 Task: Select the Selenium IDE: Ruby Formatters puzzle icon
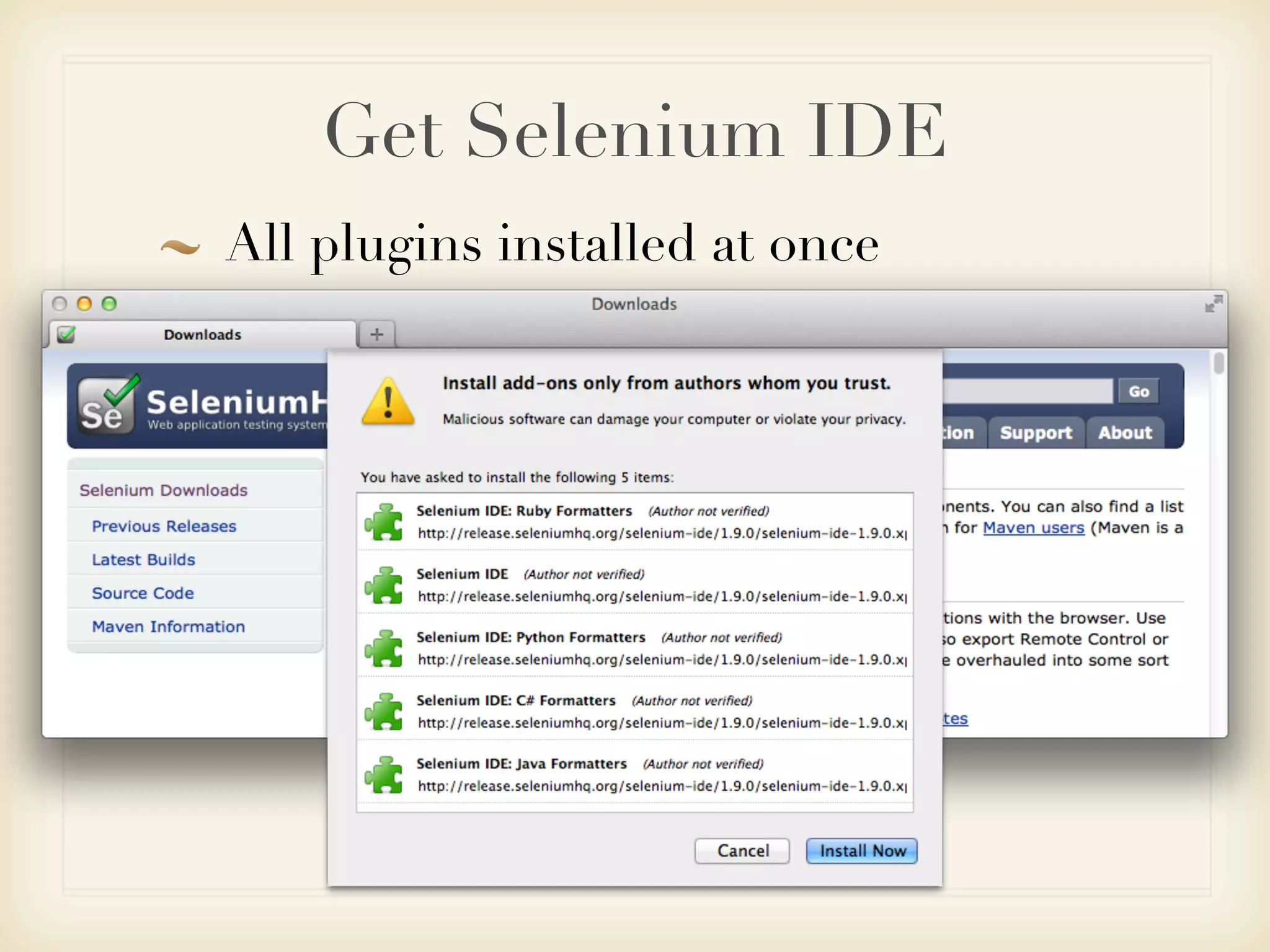(384, 522)
